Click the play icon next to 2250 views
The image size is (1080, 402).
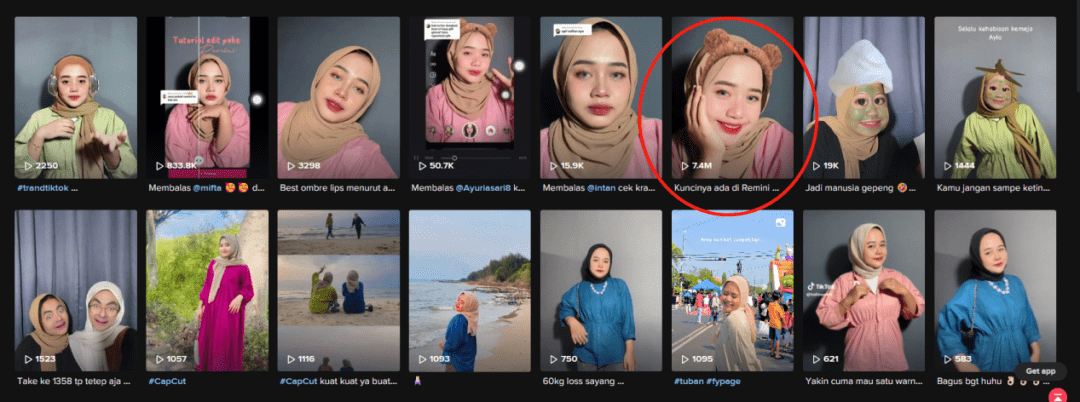[28, 166]
